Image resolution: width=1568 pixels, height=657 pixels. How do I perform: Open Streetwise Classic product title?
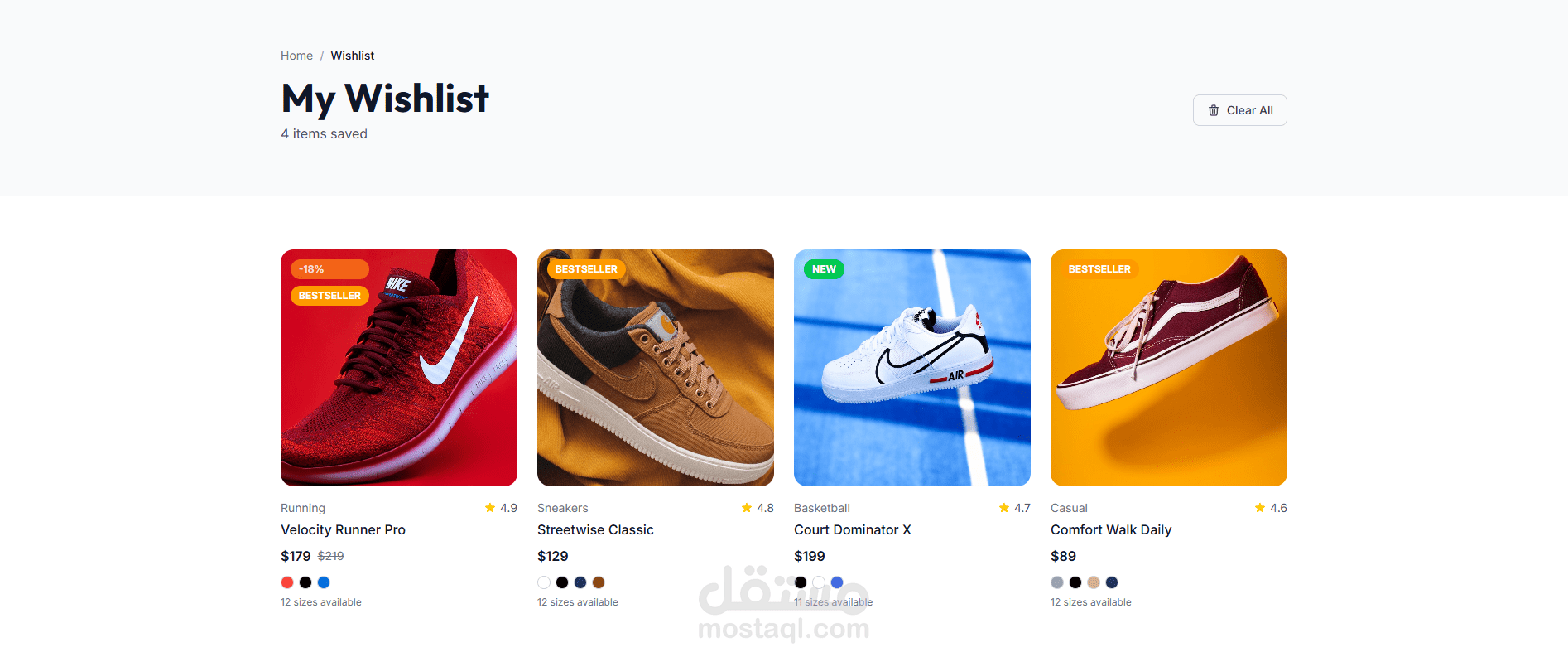595,529
